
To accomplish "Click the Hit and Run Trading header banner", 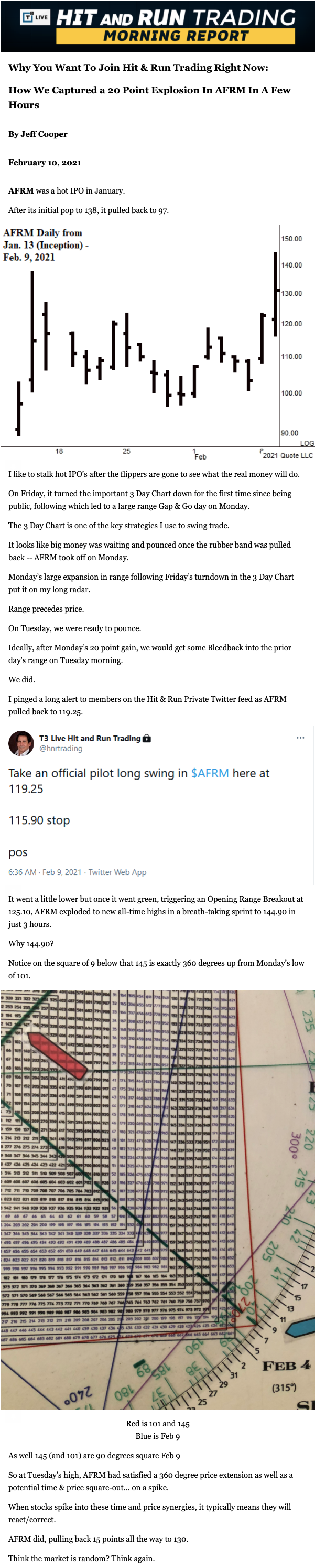I will (176, 17).
